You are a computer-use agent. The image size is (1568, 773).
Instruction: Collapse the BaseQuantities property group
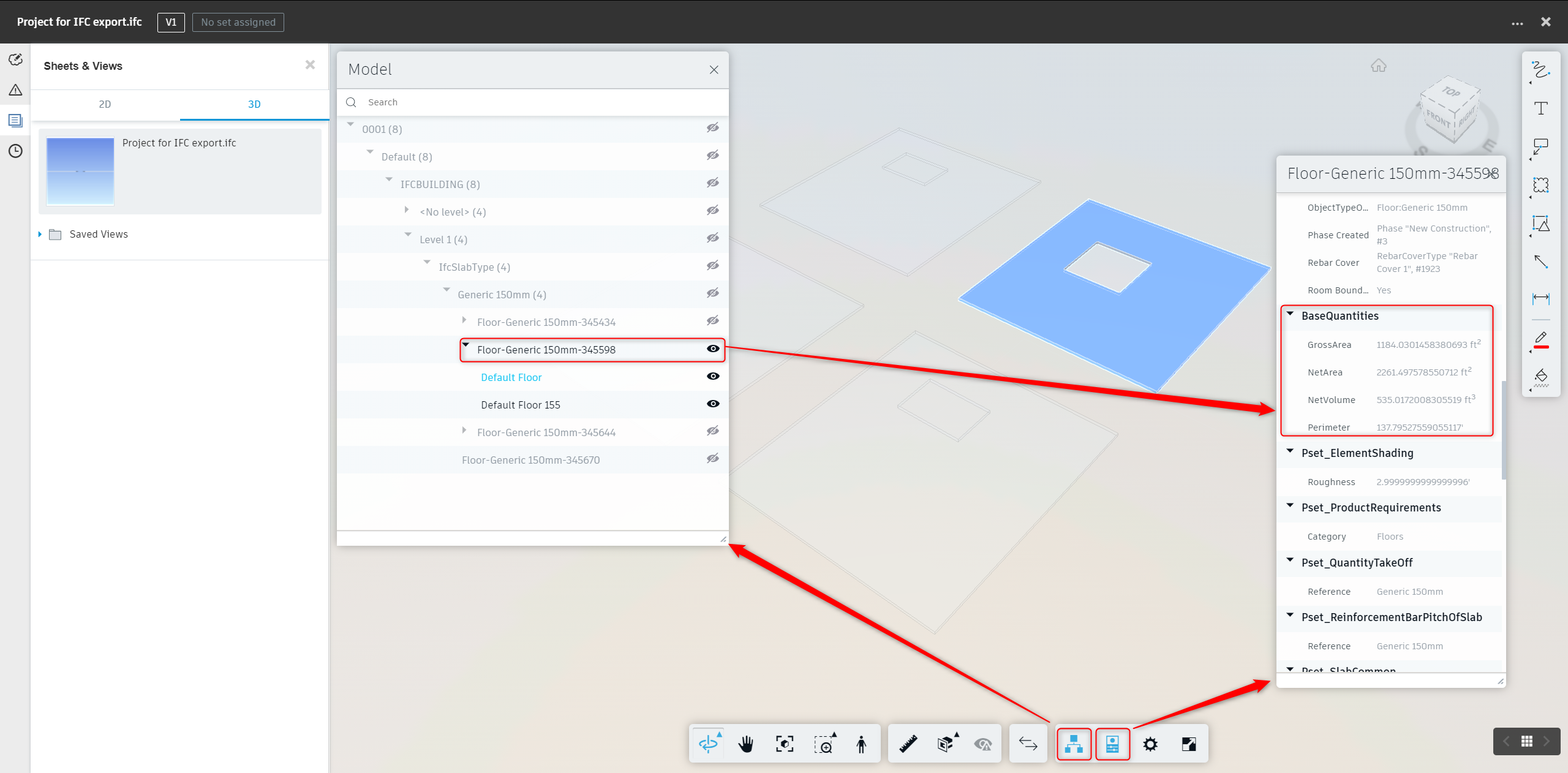pos(1291,314)
